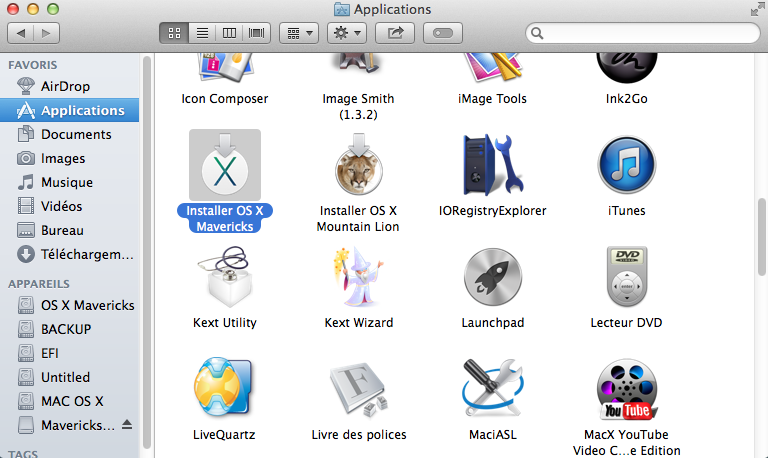Enter full screen with the top-right arrows
The image size is (768, 458).
[757, 9]
